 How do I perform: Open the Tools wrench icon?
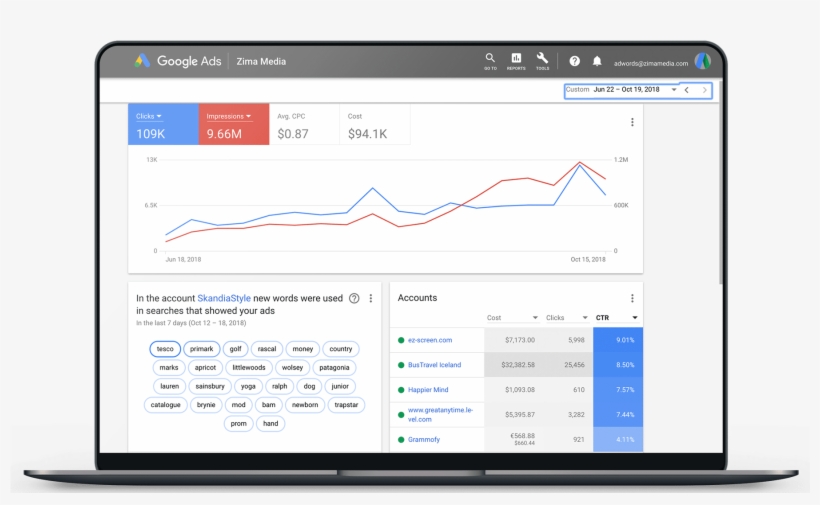pyautogui.click(x=542, y=60)
